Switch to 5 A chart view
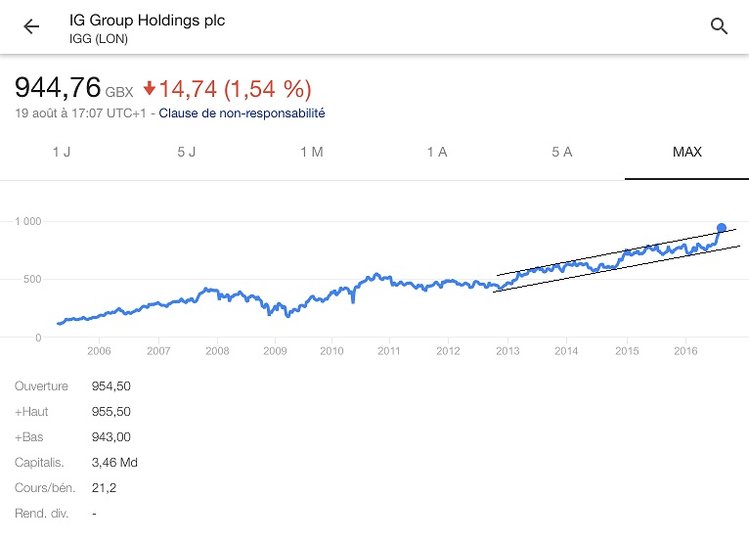The image size is (749, 542). pos(562,152)
